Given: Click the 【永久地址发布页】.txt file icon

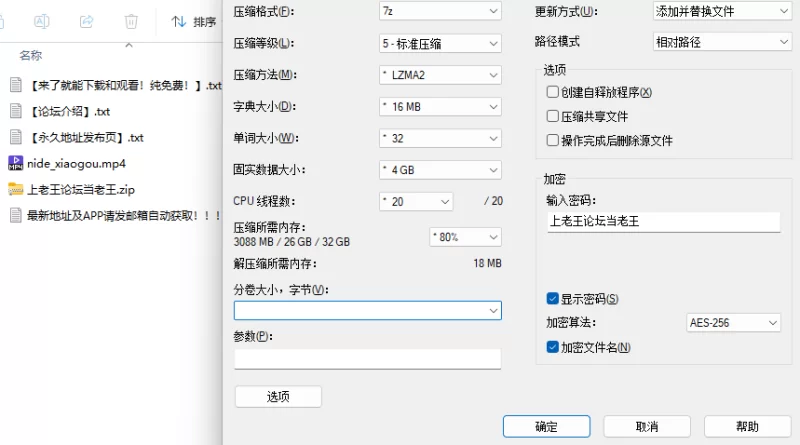Looking at the screenshot, I should pyautogui.click(x=16, y=137).
